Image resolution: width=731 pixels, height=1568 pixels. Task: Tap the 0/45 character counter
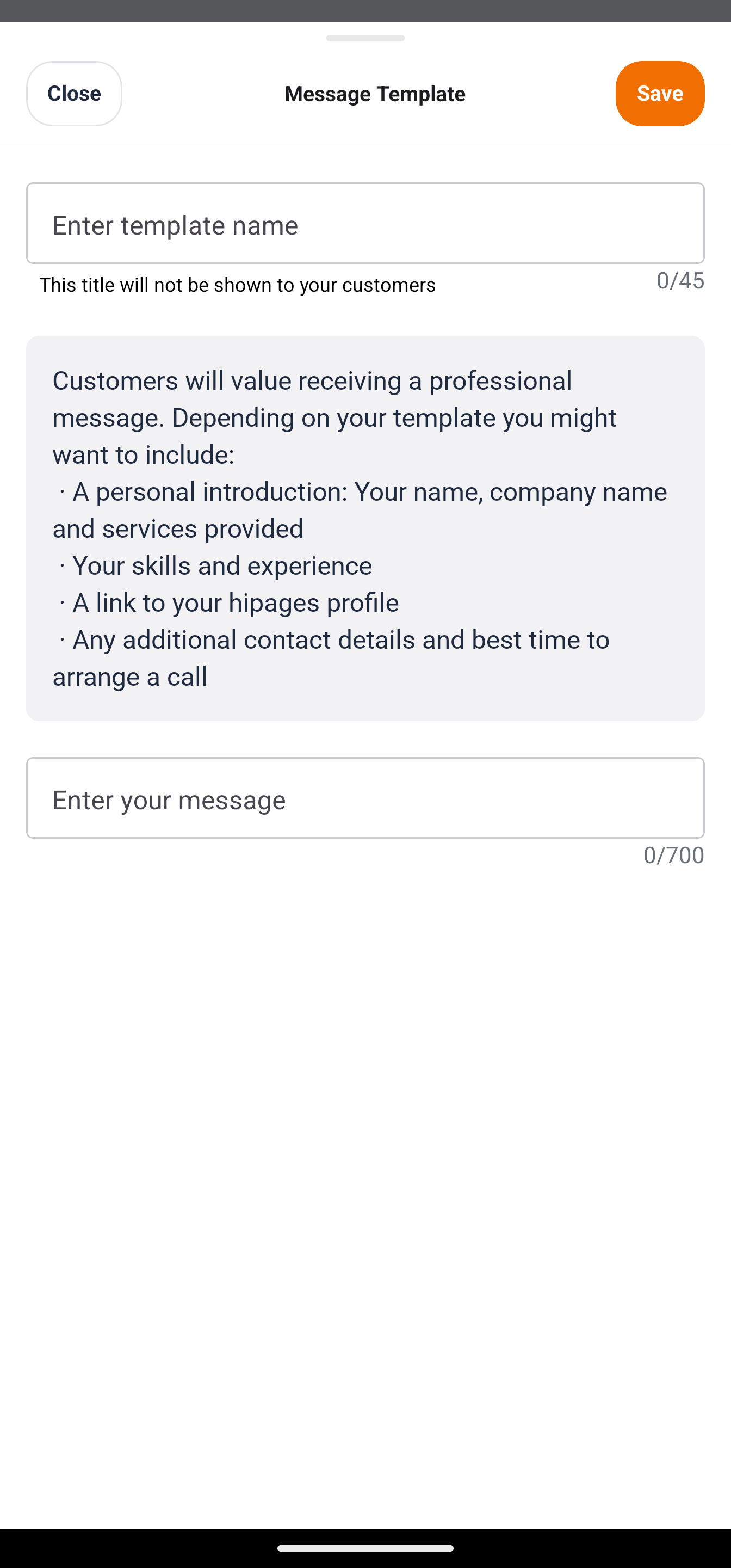(x=680, y=281)
